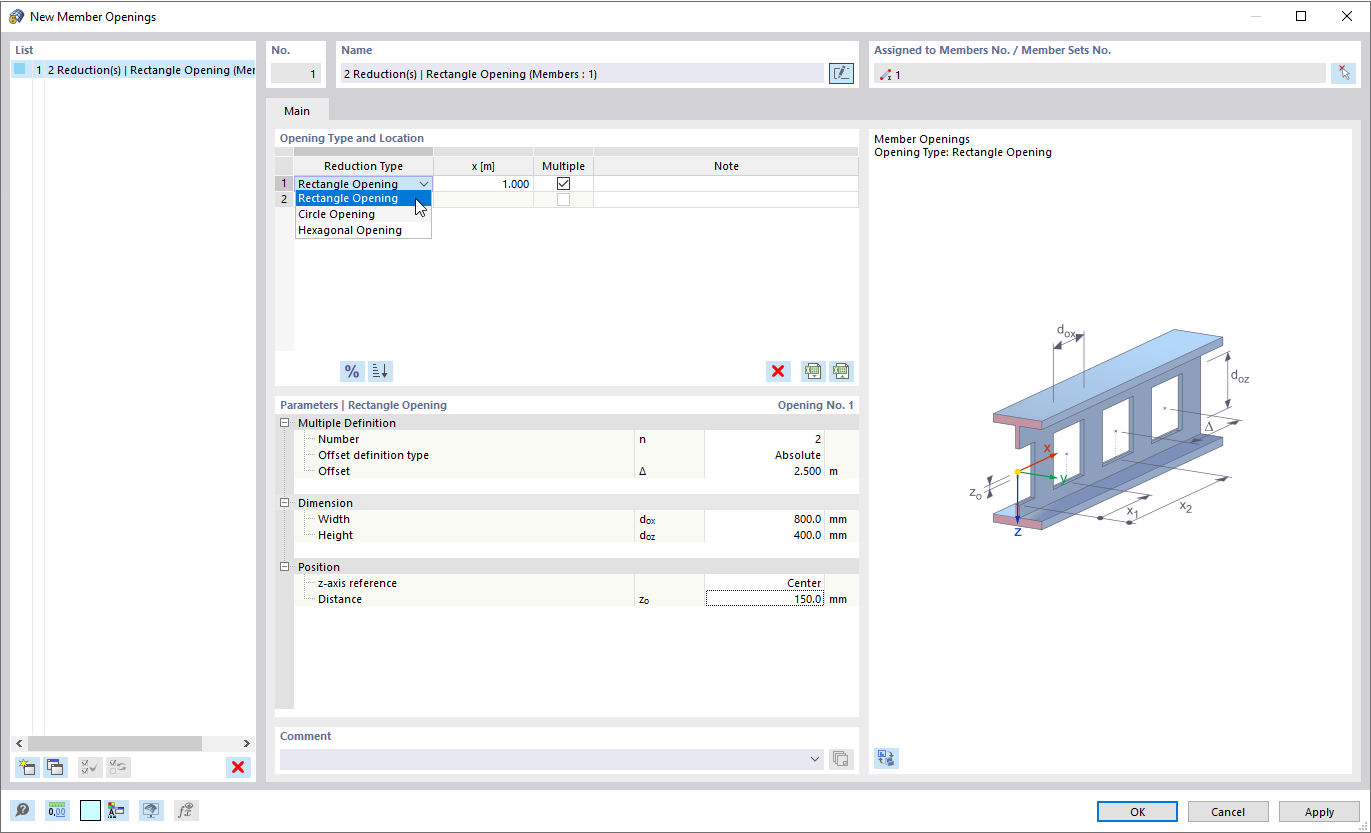Click the duplicate list item icon
This screenshot has height=833, width=1371.
click(55, 767)
